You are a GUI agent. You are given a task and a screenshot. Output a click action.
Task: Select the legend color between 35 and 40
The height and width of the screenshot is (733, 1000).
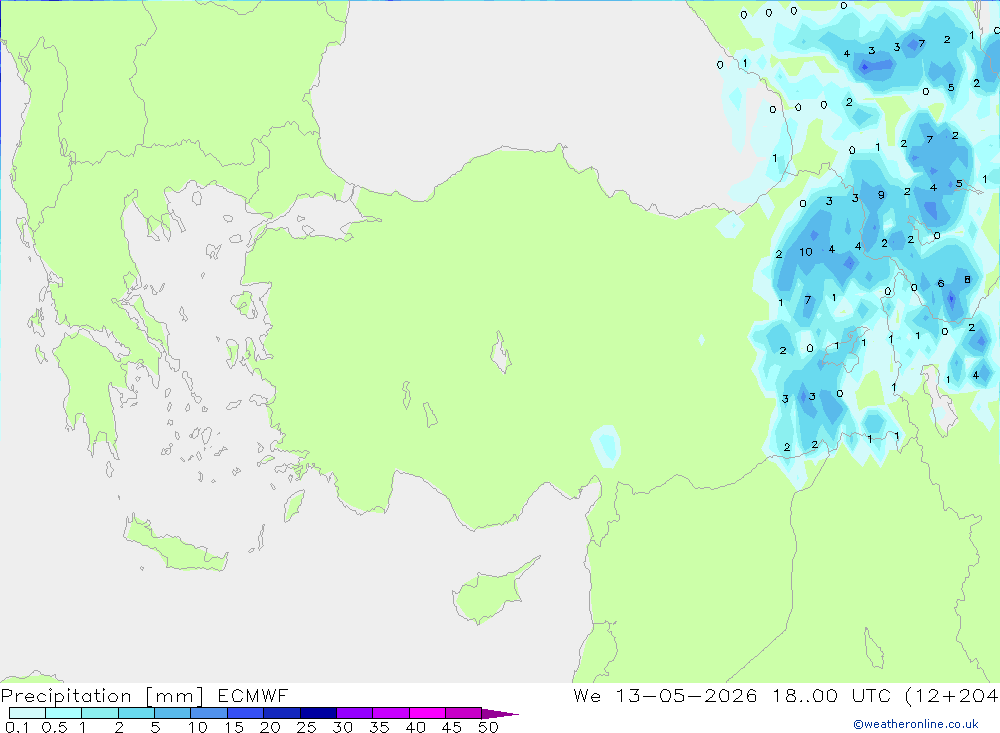391,713
